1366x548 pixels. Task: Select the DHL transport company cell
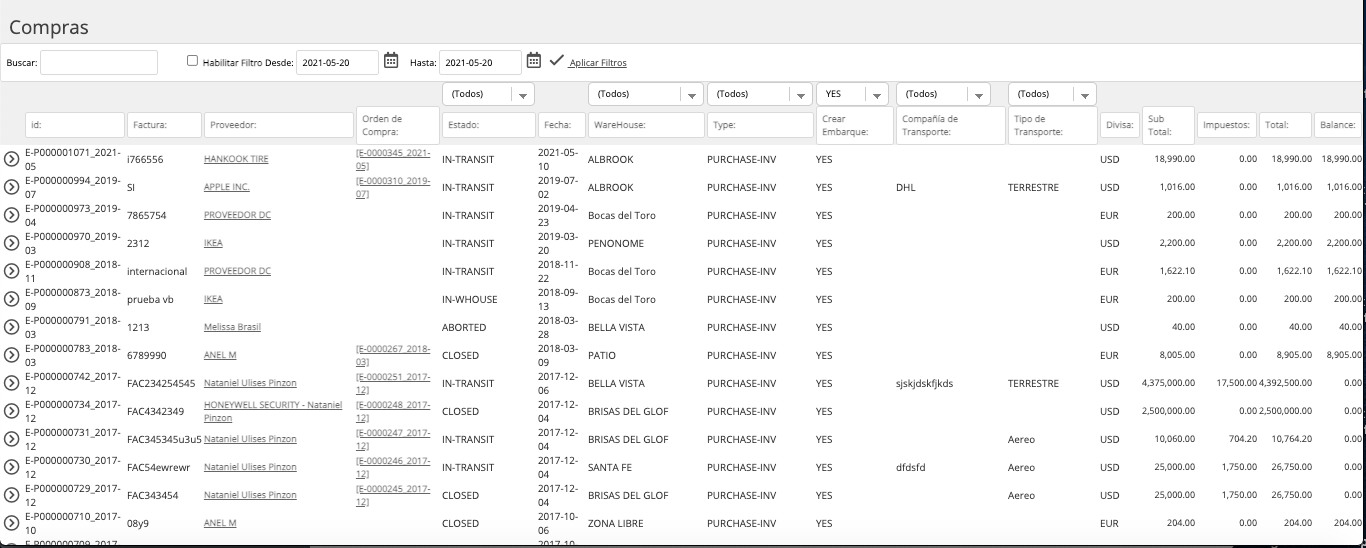point(906,187)
